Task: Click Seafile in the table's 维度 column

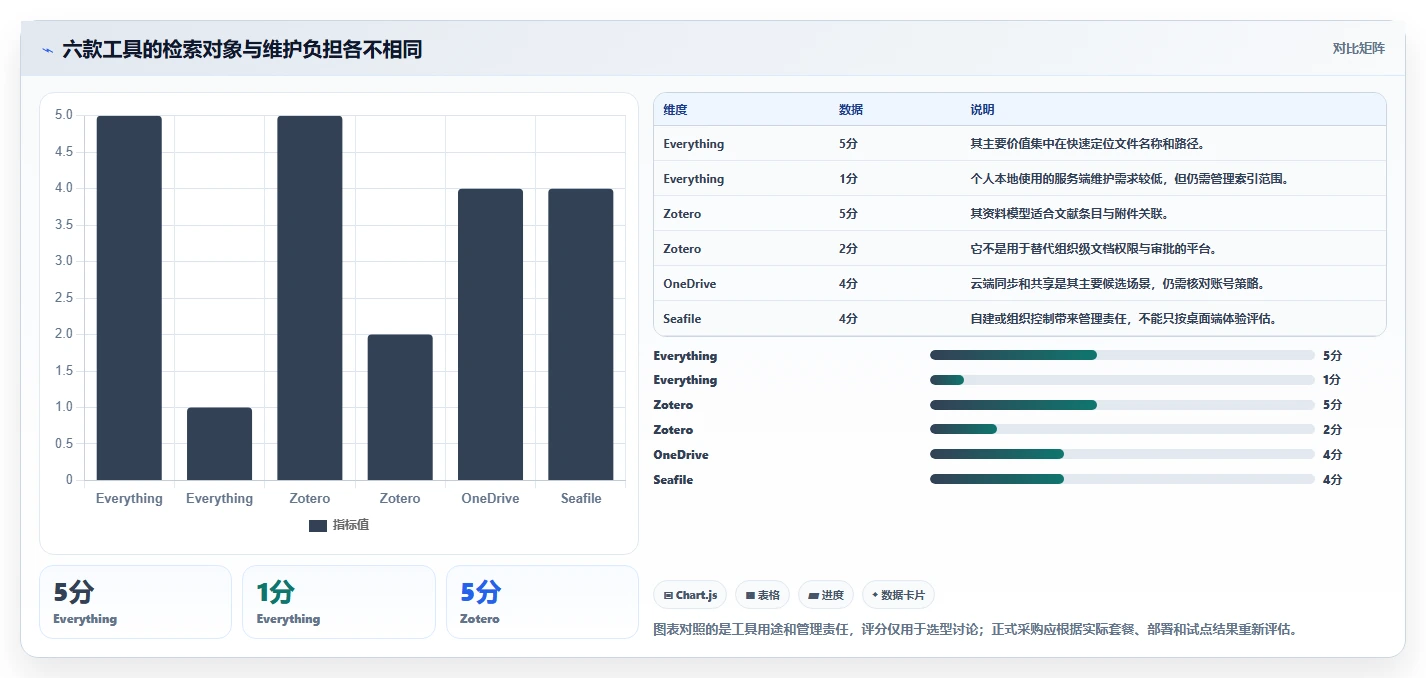Action: click(x=682, y=319)
